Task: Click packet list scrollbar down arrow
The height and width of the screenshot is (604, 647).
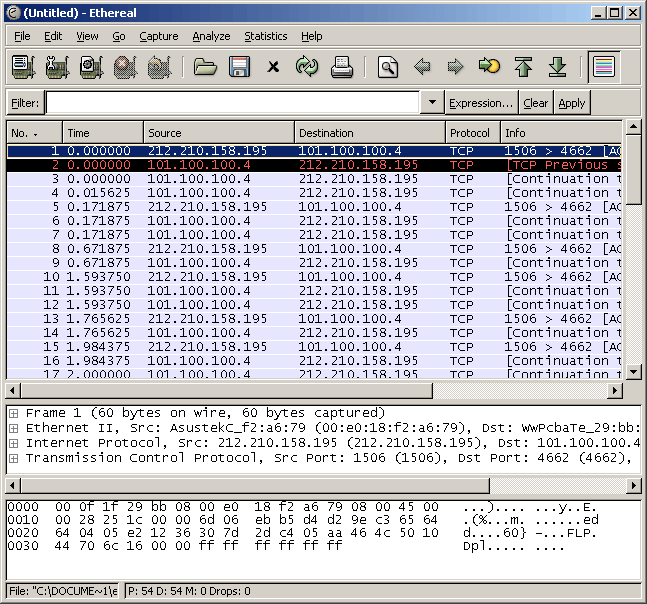Action: click(633, 371)
